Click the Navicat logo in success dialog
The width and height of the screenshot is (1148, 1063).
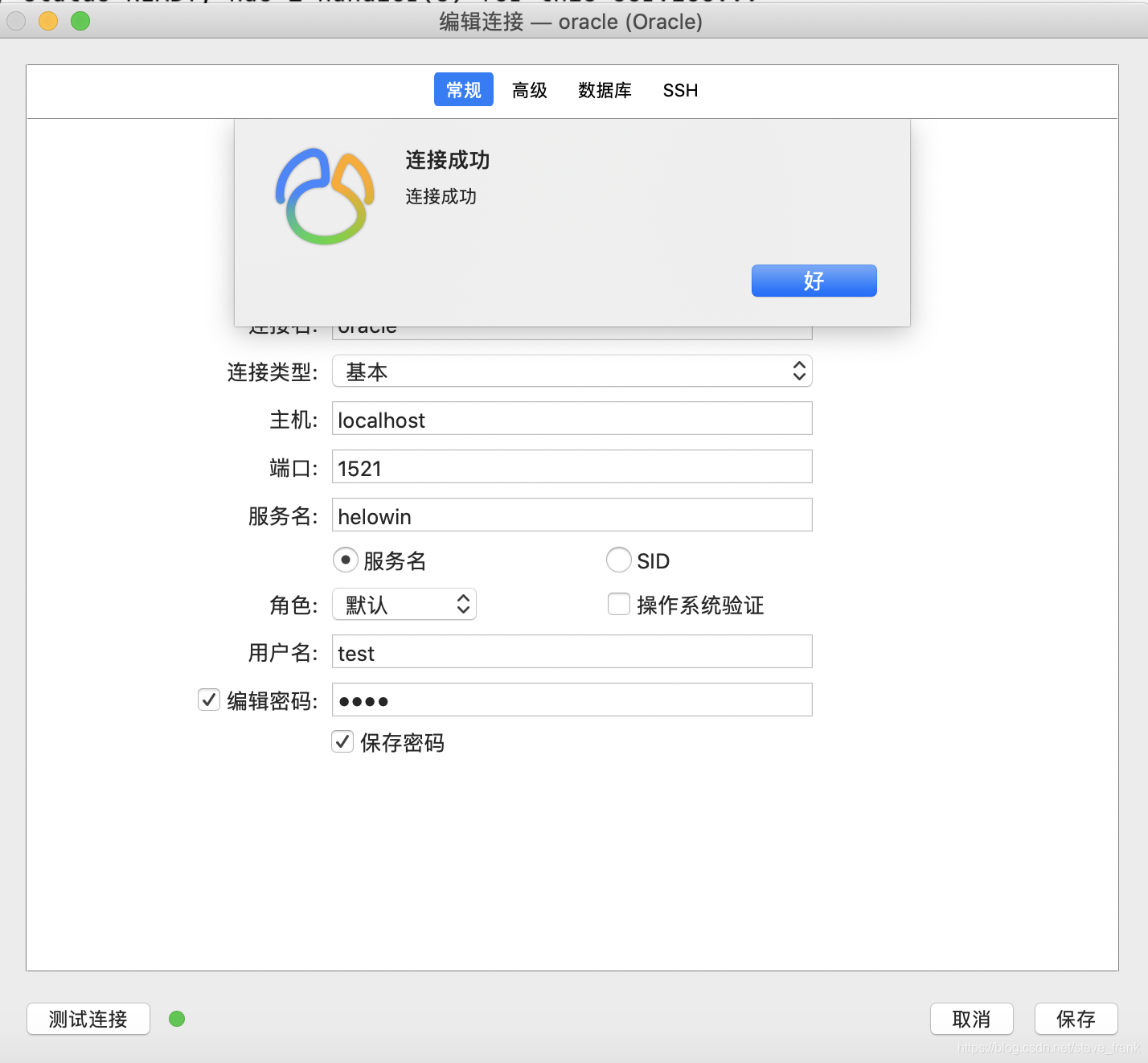[325, 196]
